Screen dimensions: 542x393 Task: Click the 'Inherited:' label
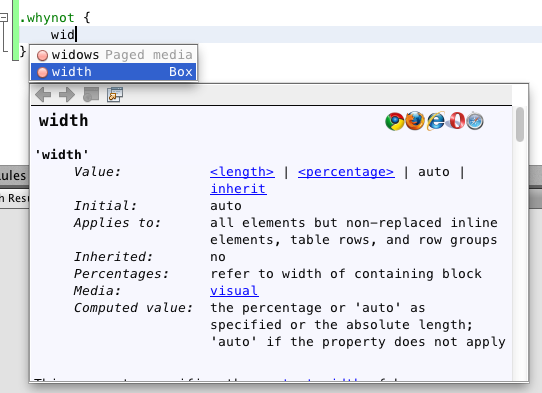click(113, 257)
